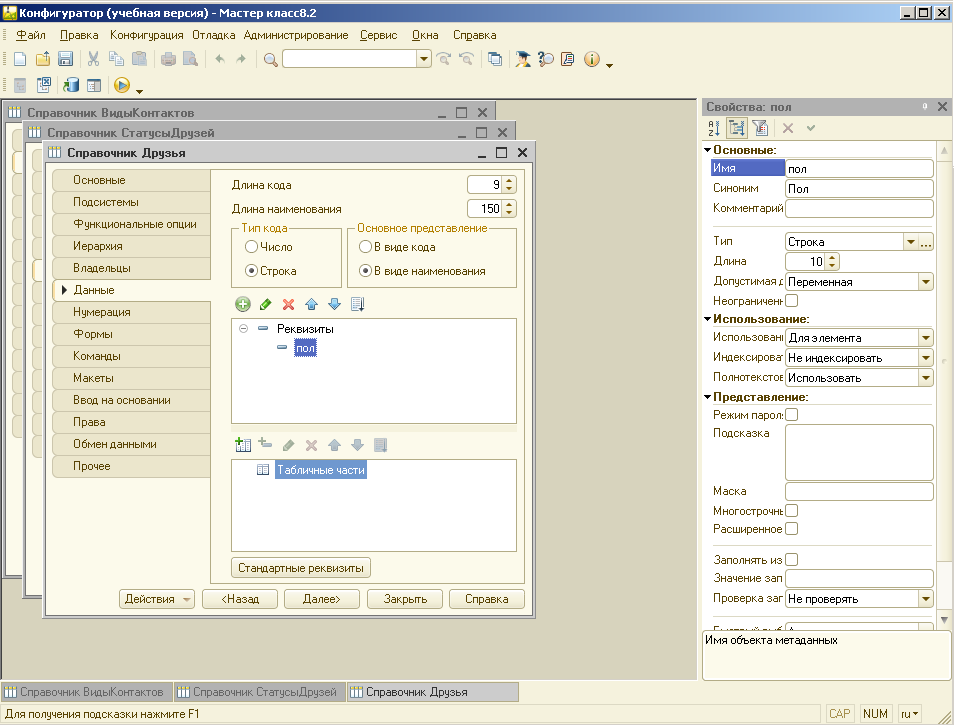Choose the В виде кода option

366,247
